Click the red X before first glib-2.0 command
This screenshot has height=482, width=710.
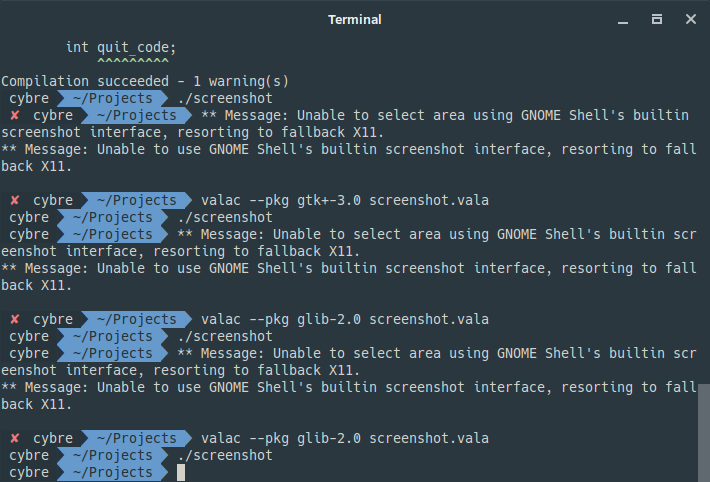pyautogui.click(x=15, y=319)
